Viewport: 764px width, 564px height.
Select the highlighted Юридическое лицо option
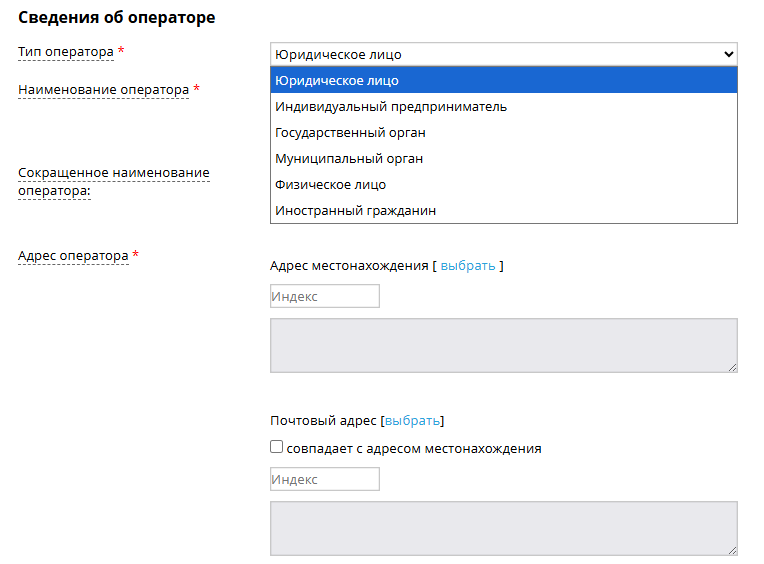[503, 80]
